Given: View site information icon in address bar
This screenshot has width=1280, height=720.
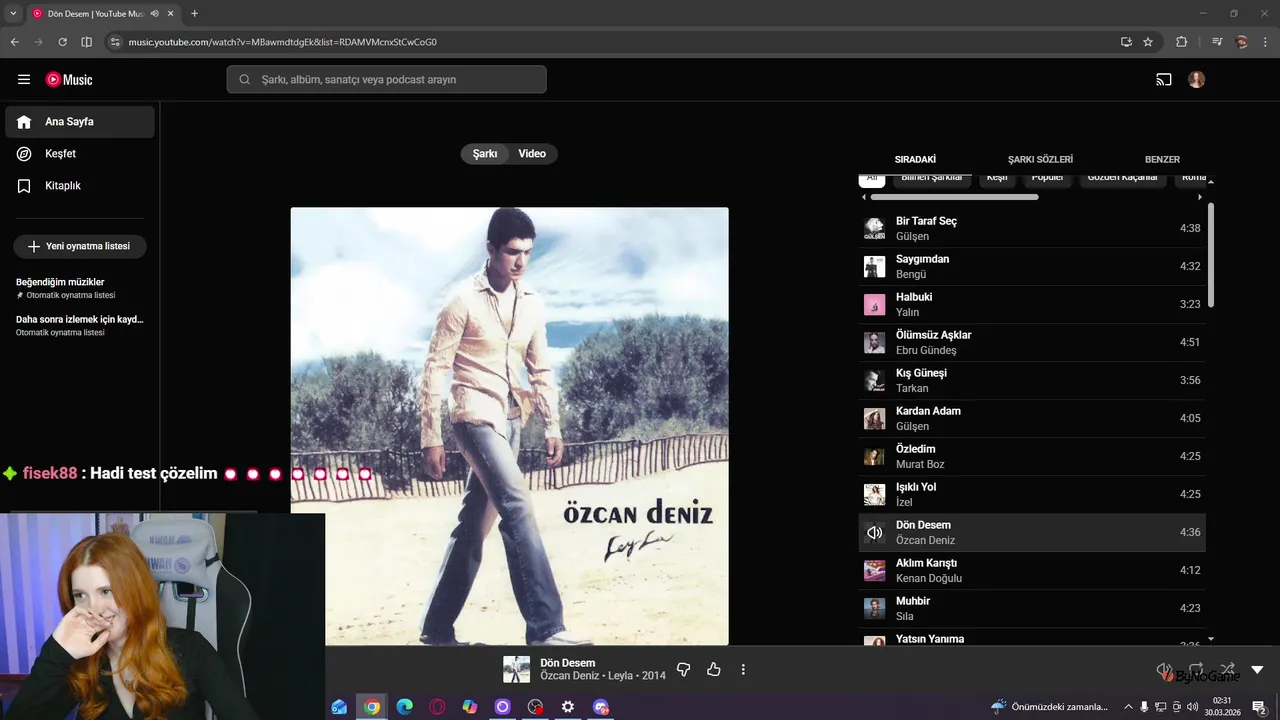Looking at the screenshot, I should tap(115, 42).
